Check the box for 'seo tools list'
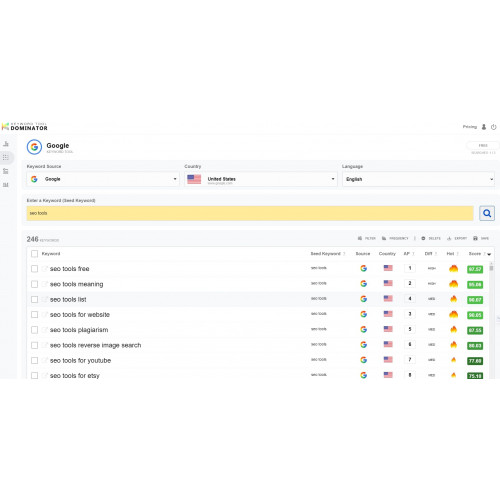 tap(34, 299)
